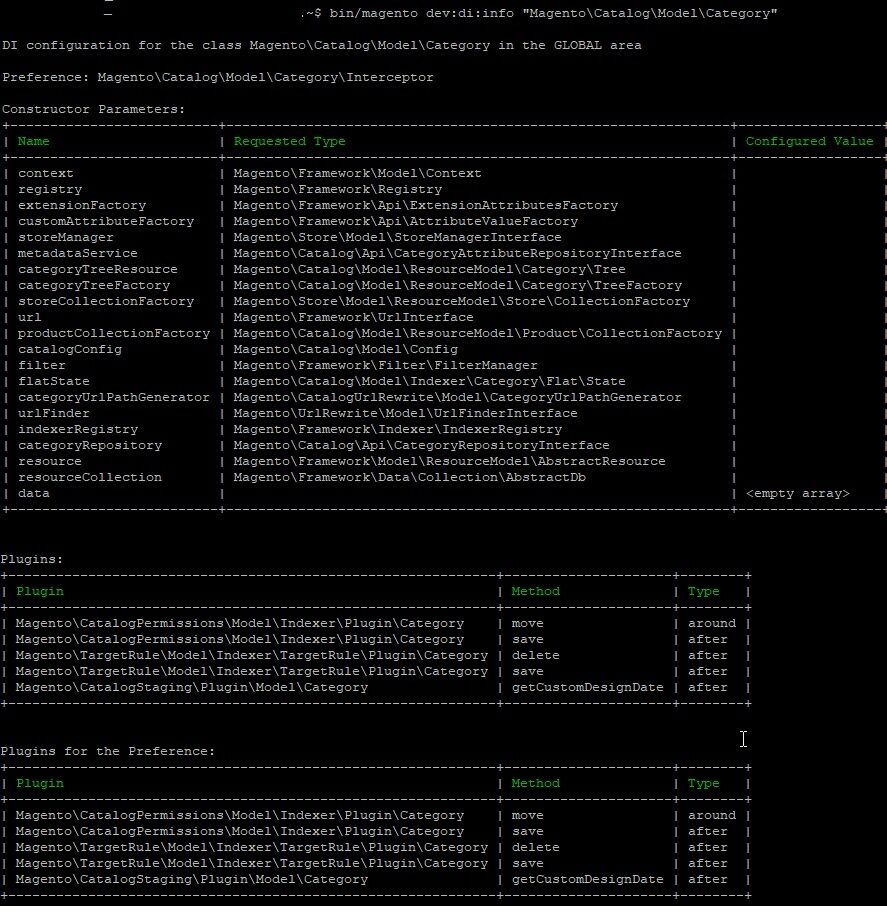This screenshot has height=912, width=887.
Task: Click CatalogStaging plugin in Preference table
Action: (192, 879)
